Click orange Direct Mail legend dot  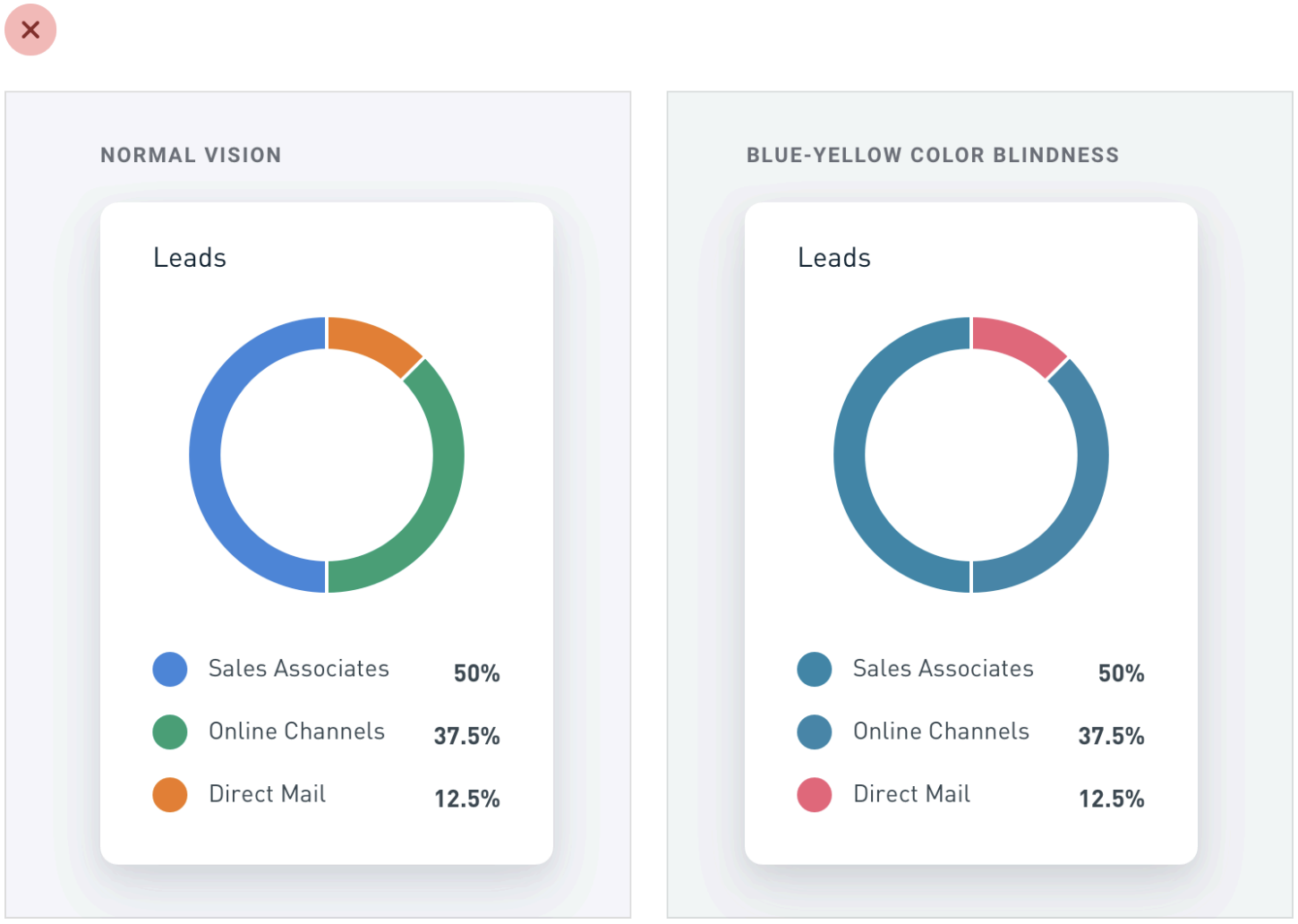point(170,794)
